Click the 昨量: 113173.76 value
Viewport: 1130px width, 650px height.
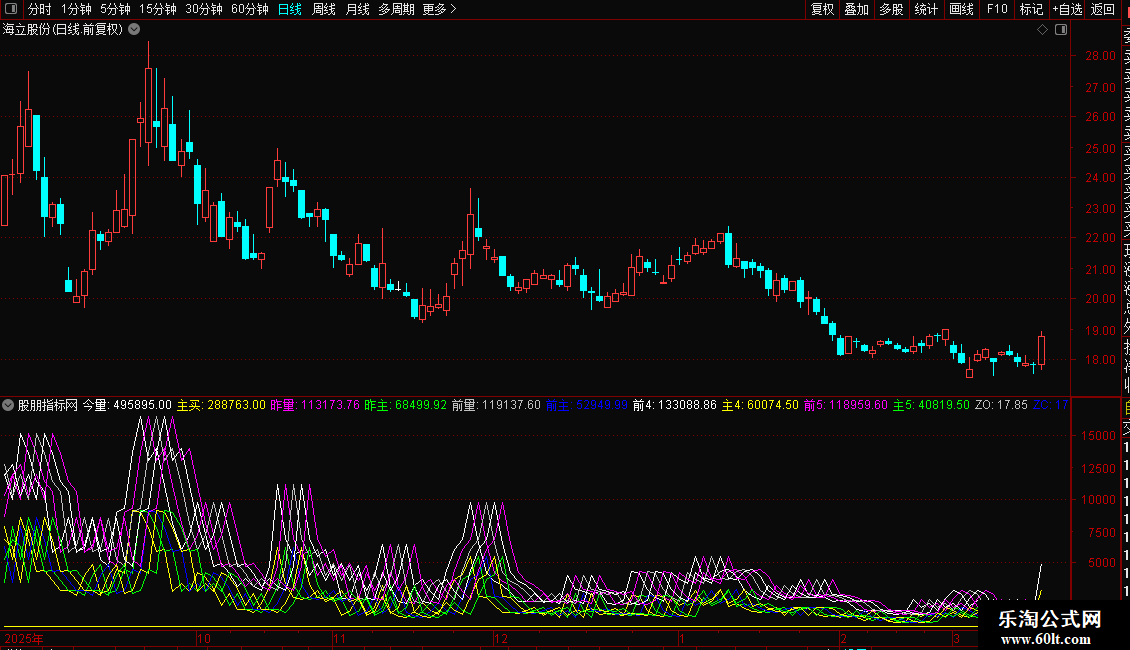315,405
